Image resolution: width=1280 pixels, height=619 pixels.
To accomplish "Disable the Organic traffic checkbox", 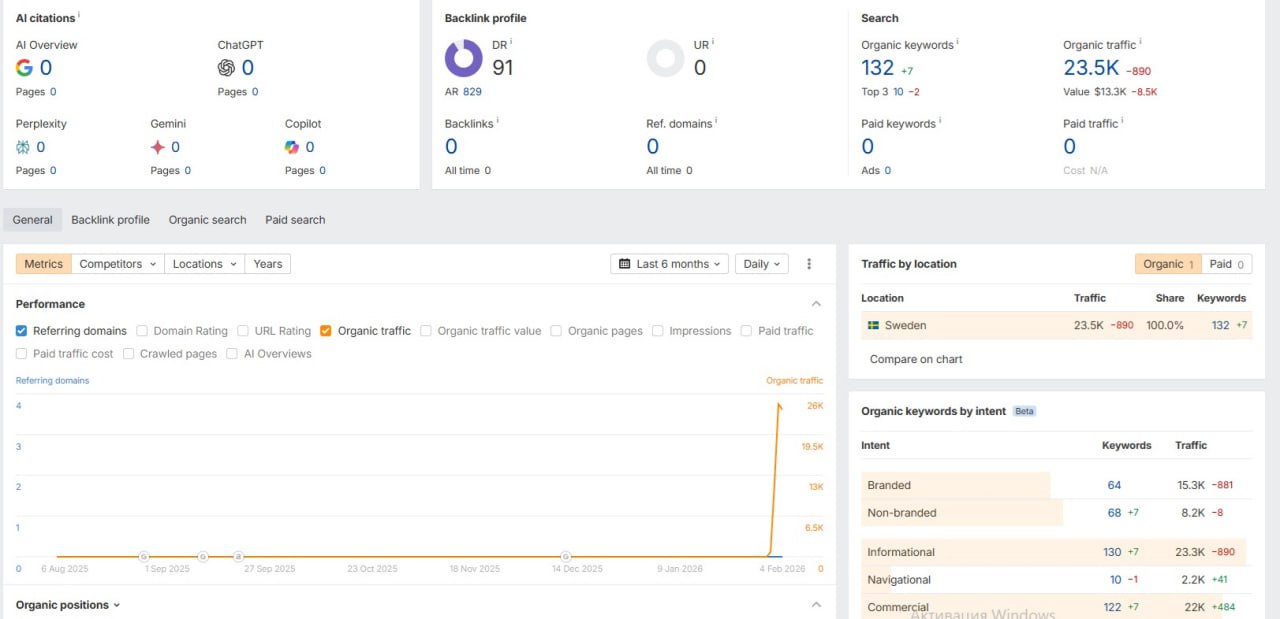I will (x=326, y=331).
